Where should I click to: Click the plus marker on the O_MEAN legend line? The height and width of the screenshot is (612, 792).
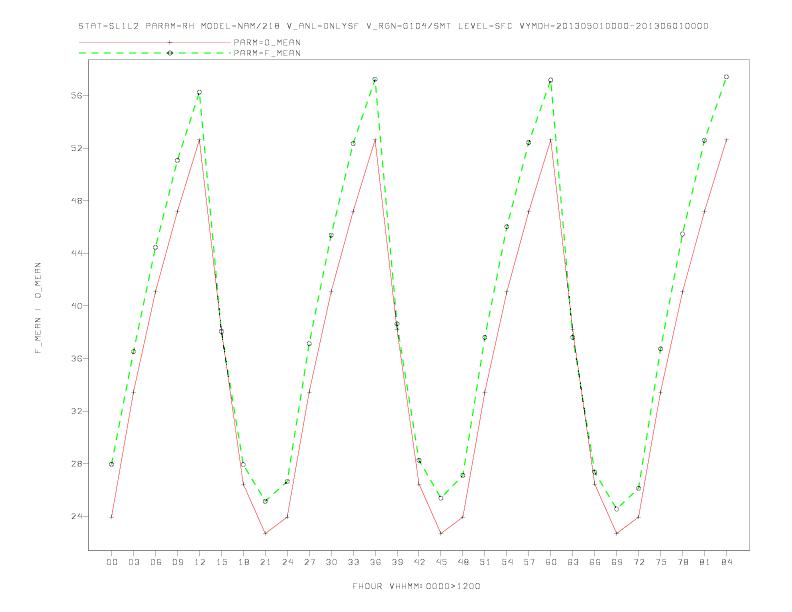tap(170, 42)
